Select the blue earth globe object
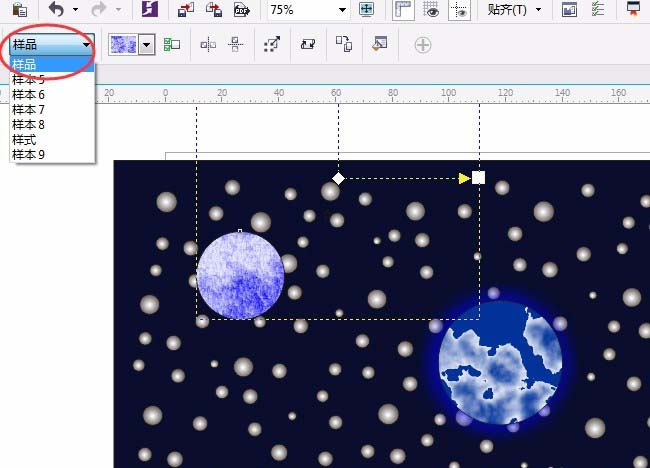 point(501,363)
